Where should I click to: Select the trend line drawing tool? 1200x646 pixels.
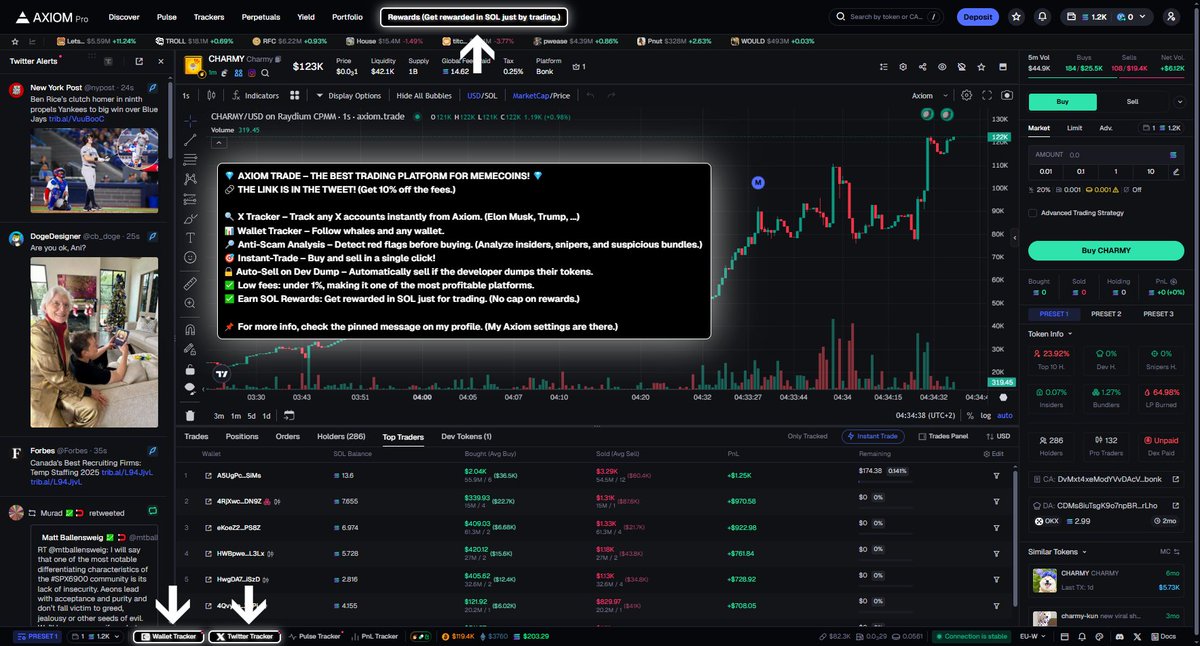190,141
